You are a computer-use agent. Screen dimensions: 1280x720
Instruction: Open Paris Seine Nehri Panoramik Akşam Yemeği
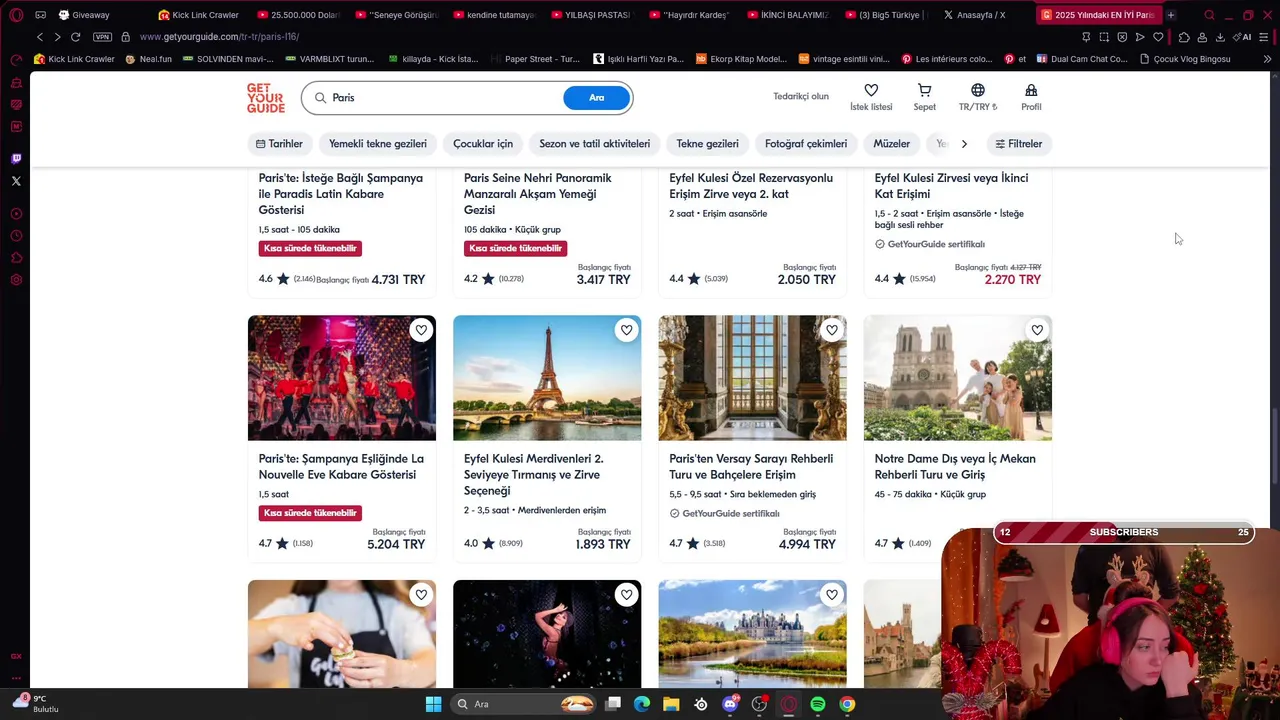pyautogui.click(x=538, y=194)
